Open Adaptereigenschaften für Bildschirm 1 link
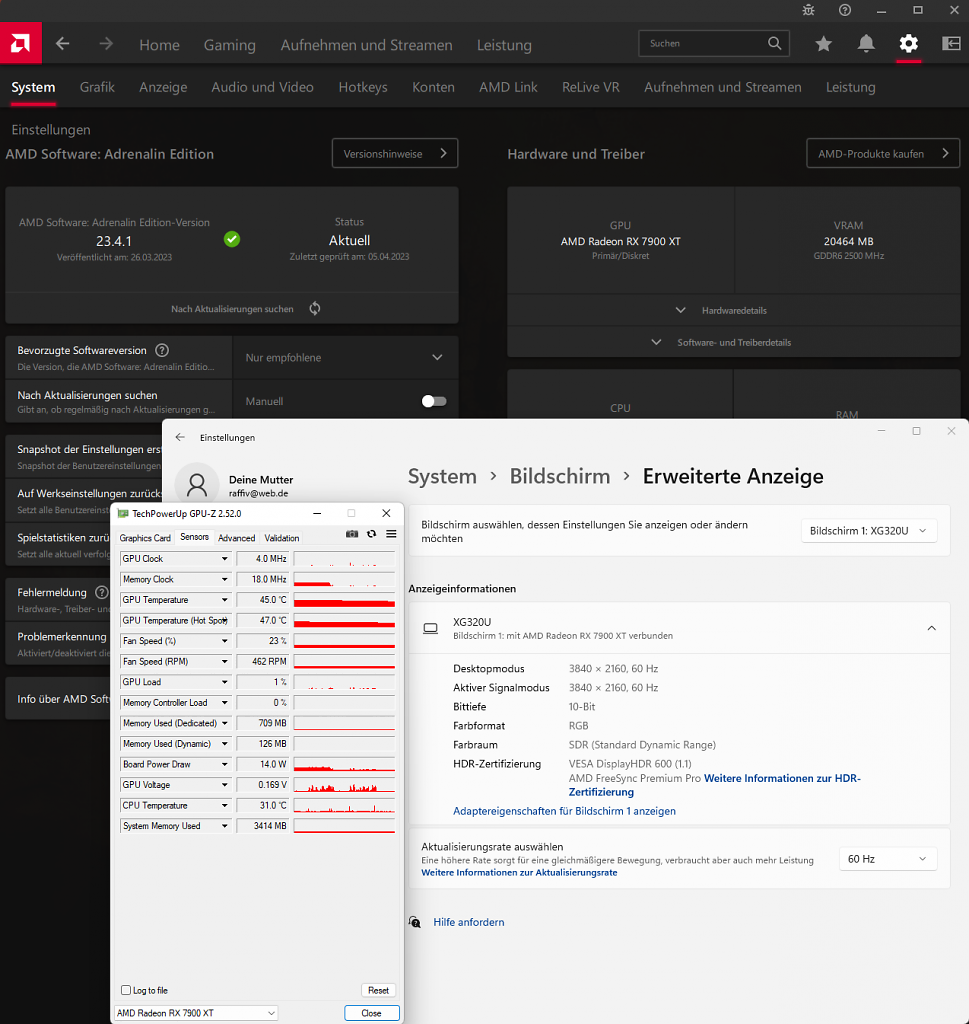Viewport: 969px width, 1024px height. coord(564,810)
